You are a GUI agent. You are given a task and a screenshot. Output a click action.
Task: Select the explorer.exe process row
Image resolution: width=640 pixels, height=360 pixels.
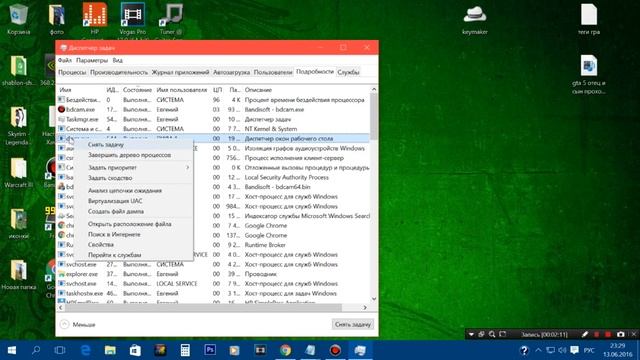pyautogui.click(x=213, y=274)
